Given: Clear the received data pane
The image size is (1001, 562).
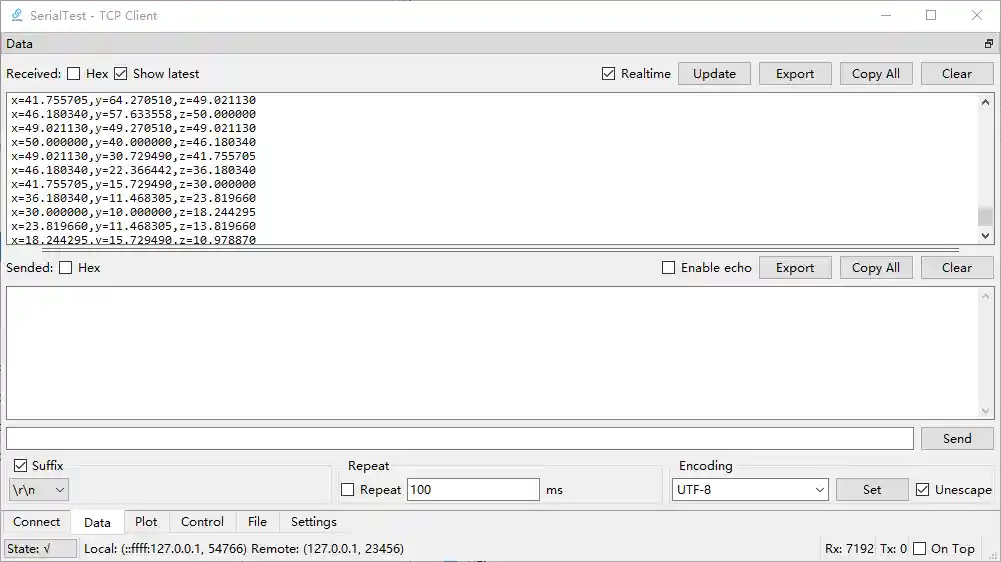Looking at the screenshot, I should point(957,73).
